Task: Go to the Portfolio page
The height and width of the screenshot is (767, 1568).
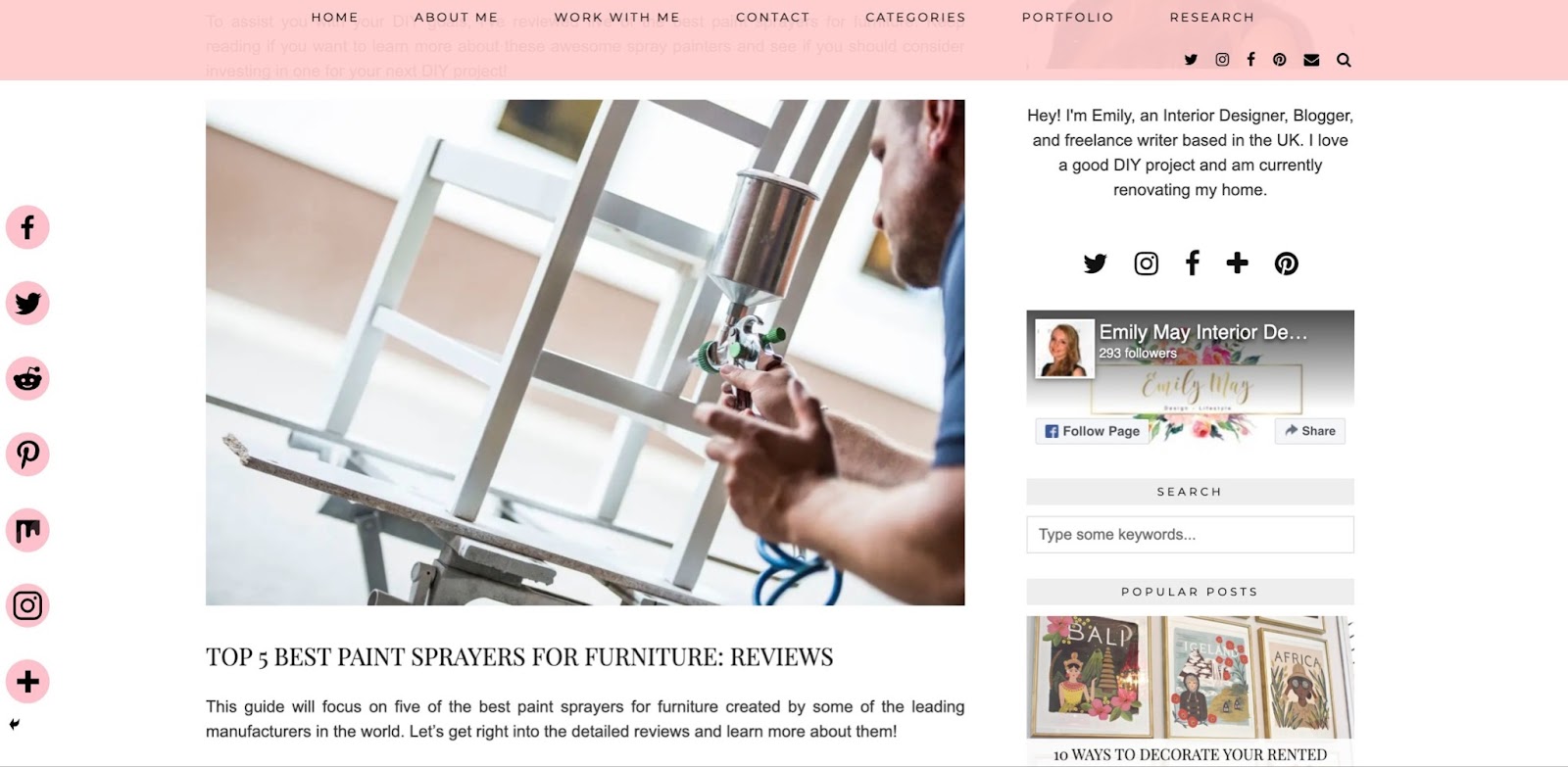Action: [x=1067, y=18]
